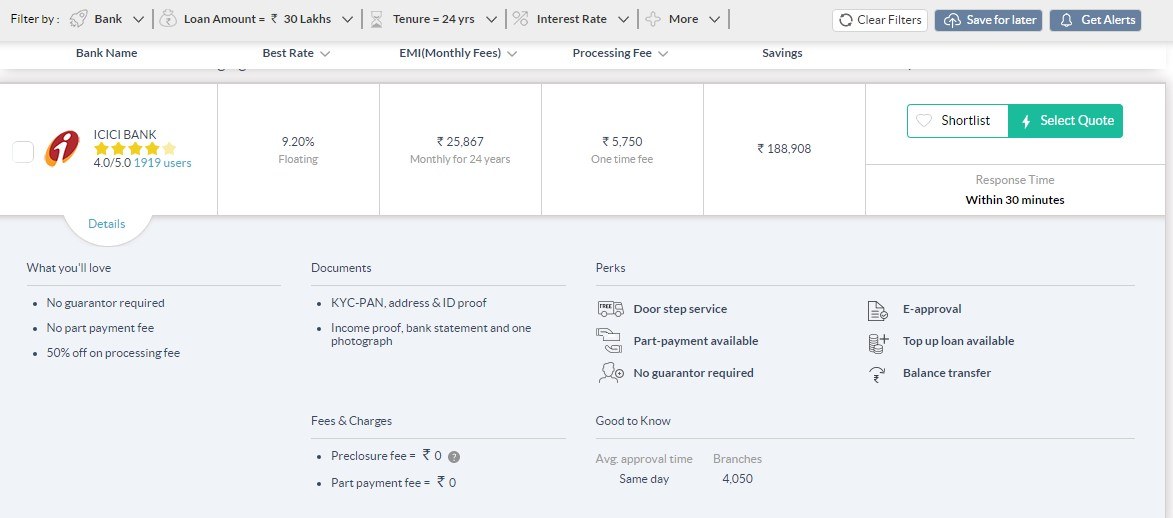Click the No guarantor required perk icon
This screenshot has width=1173, height=518.
click(610, 373)
